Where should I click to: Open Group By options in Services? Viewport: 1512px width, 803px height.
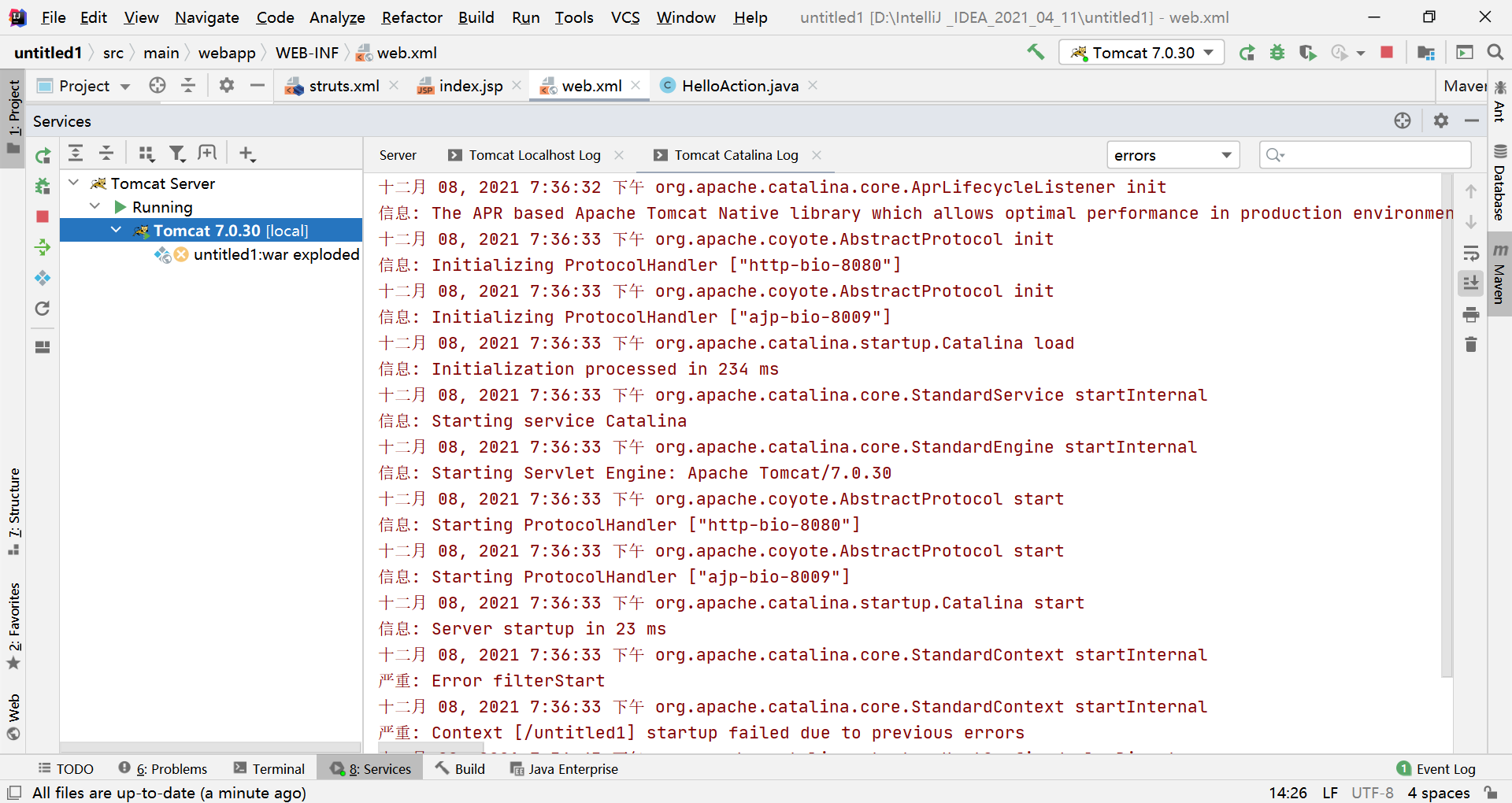point(146,153)
